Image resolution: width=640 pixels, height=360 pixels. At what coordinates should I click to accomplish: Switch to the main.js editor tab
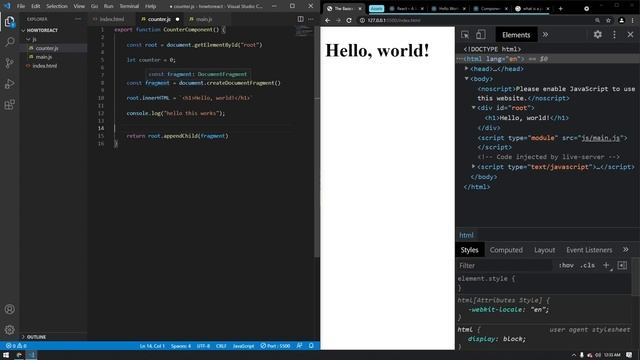[x=204, y=19]
